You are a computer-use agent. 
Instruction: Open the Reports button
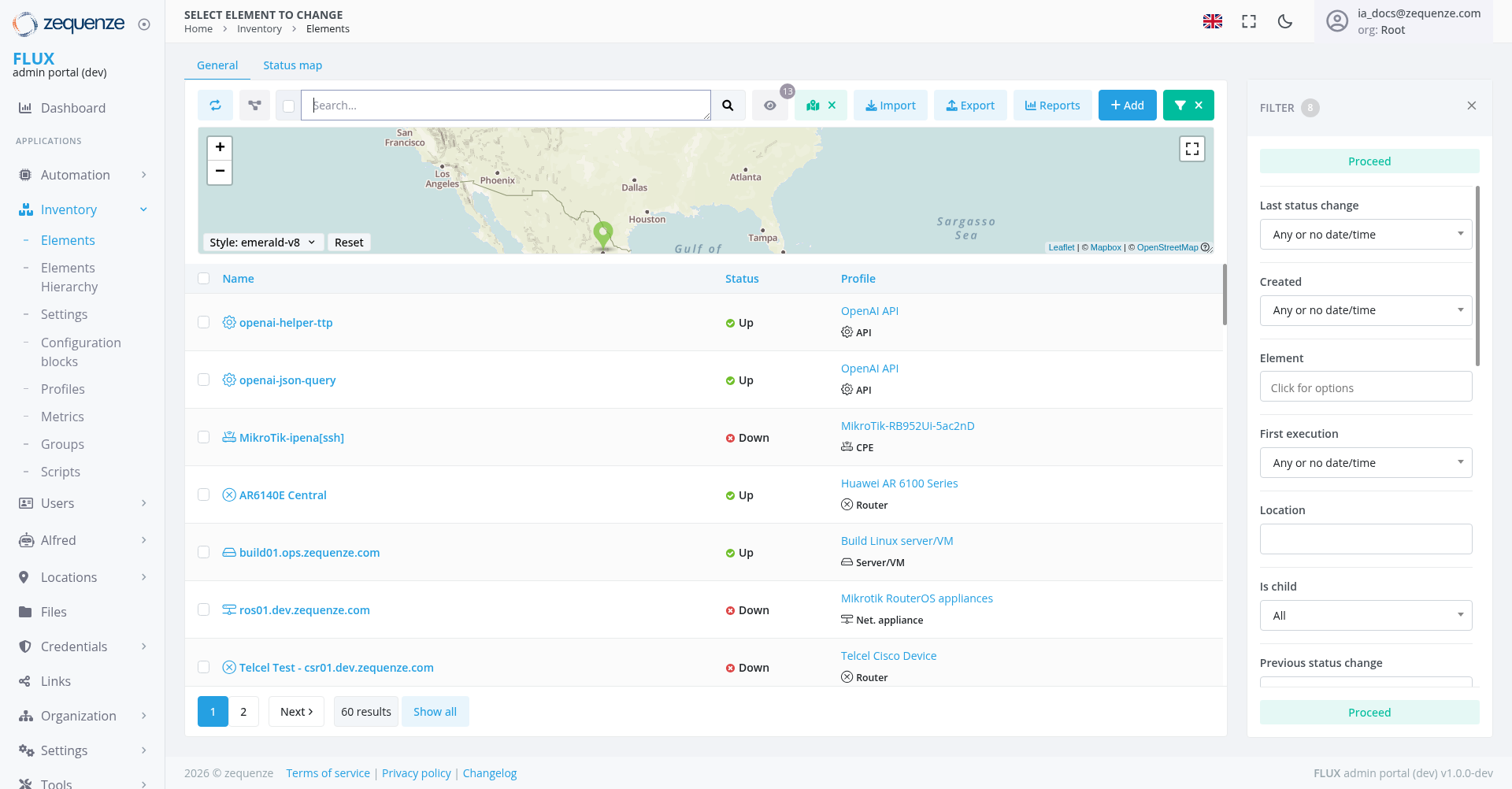coord(1052,106)
